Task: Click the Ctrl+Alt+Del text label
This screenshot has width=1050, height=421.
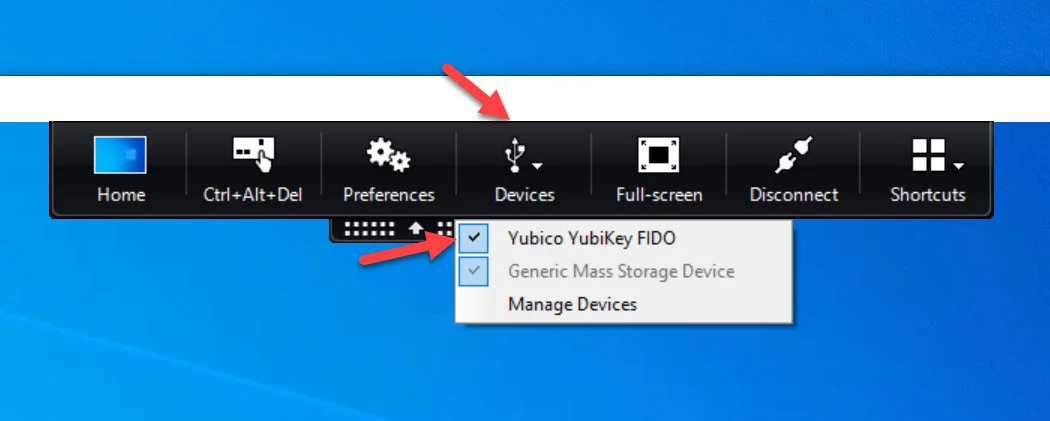Action: pyautogui.click(x=253, y=195)
